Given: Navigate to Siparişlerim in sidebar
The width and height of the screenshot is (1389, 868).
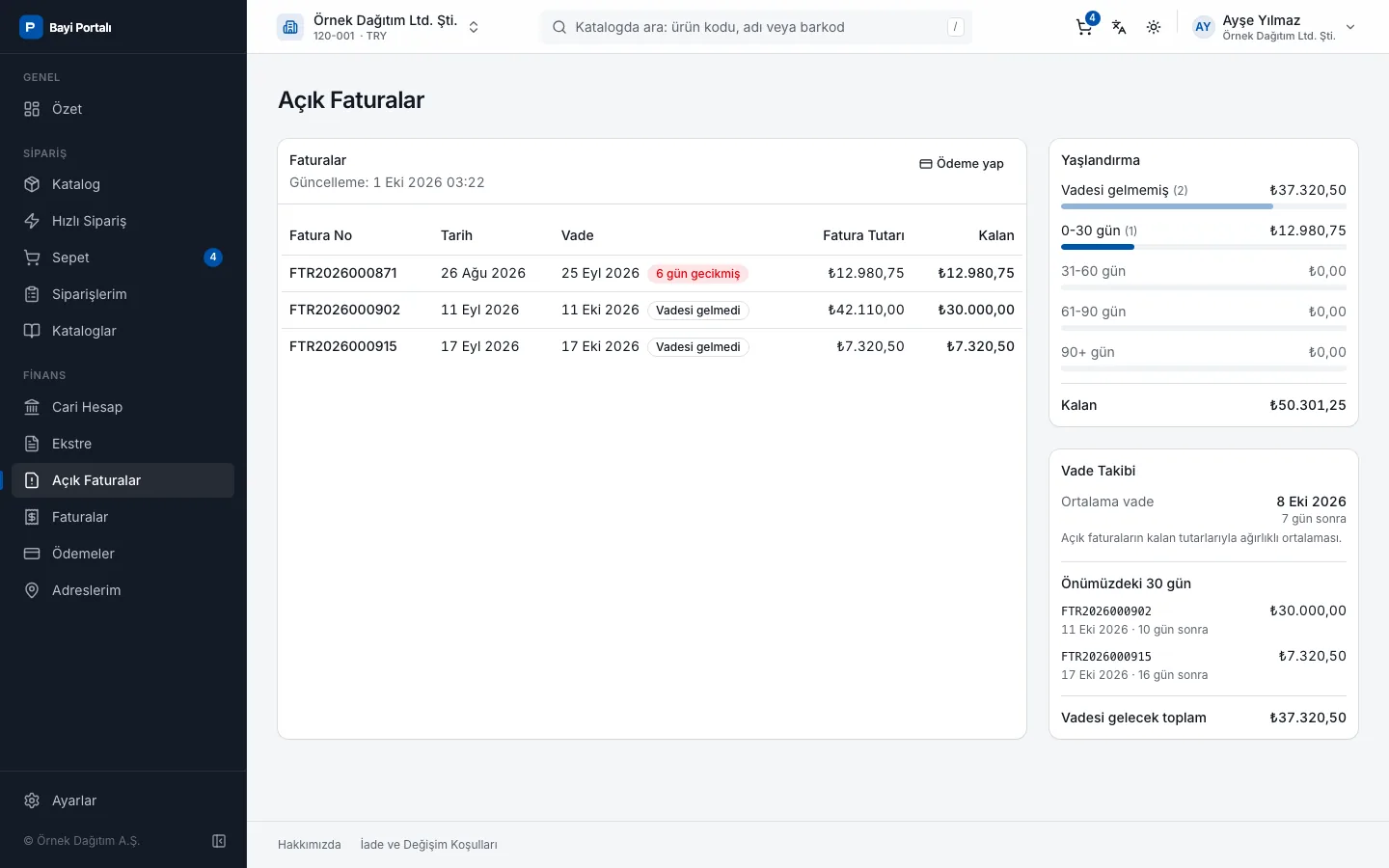Looking at the screenshot, I should (x=123, y=294).
